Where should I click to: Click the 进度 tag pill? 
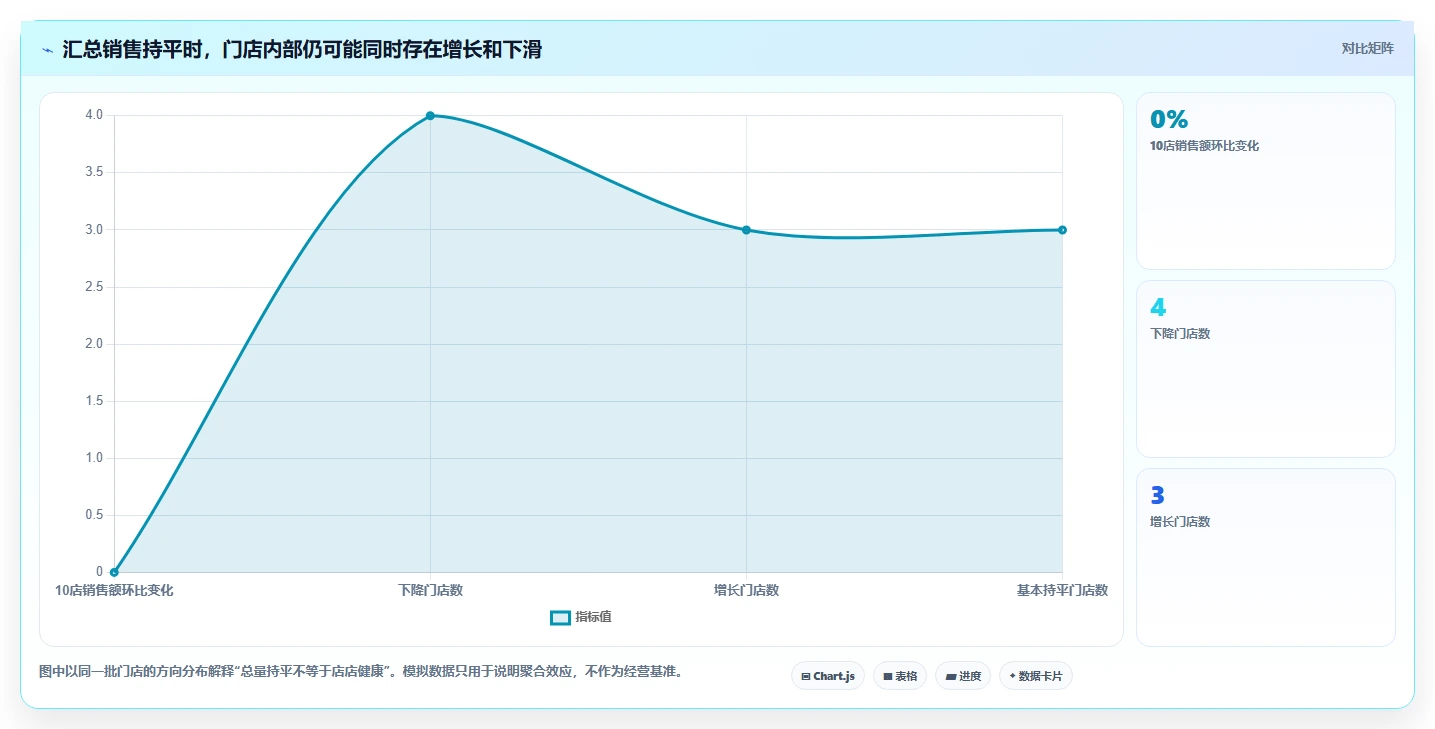[x=963, y=676]
